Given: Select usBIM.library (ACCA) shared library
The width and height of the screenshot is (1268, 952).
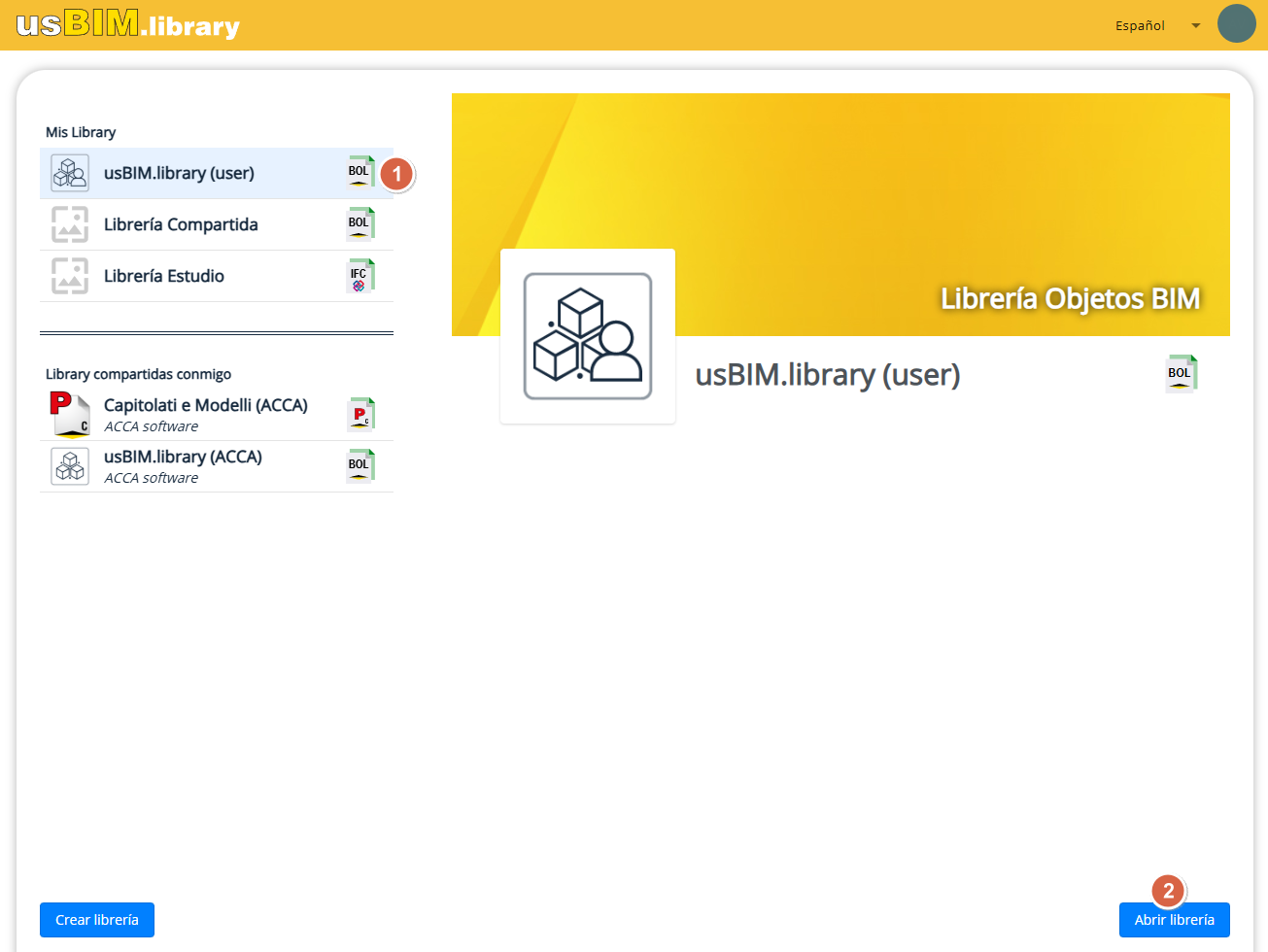Looking at the screenshot, I should [183, 466].
